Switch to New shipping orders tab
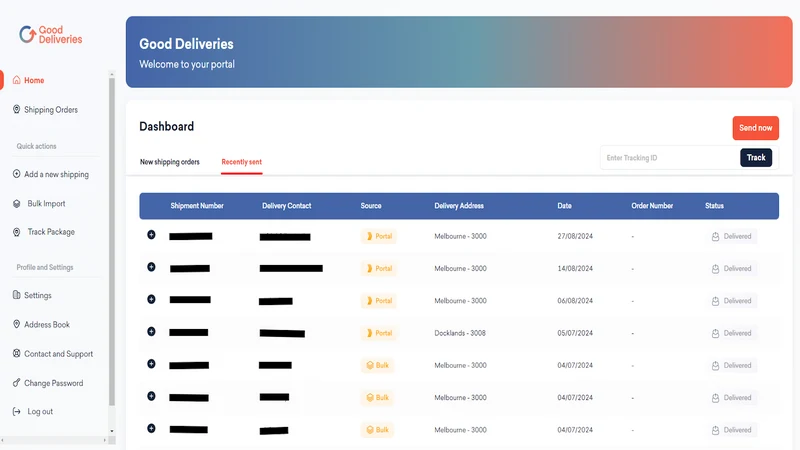The width and height of the screenshot is (800, 450). point(170,162)
